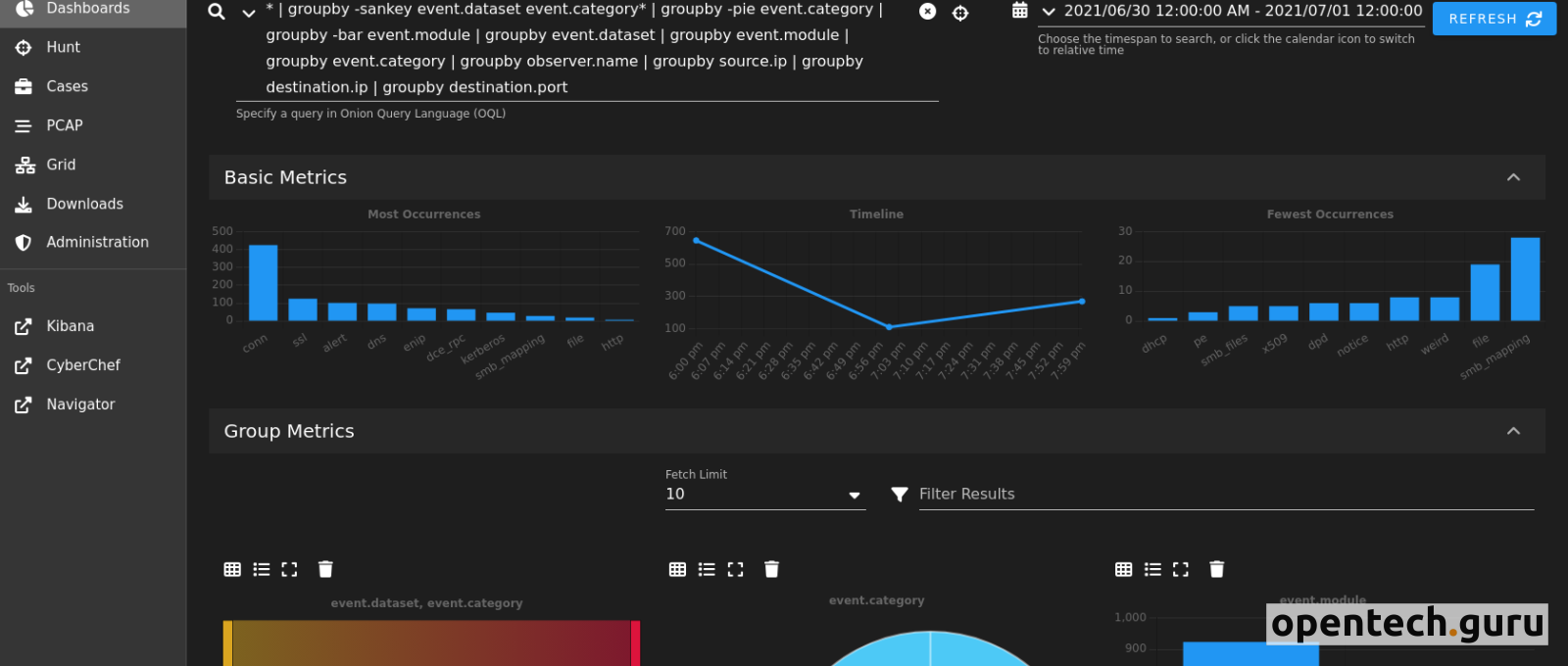Go to the PCAP page

(x=65, y=125)
